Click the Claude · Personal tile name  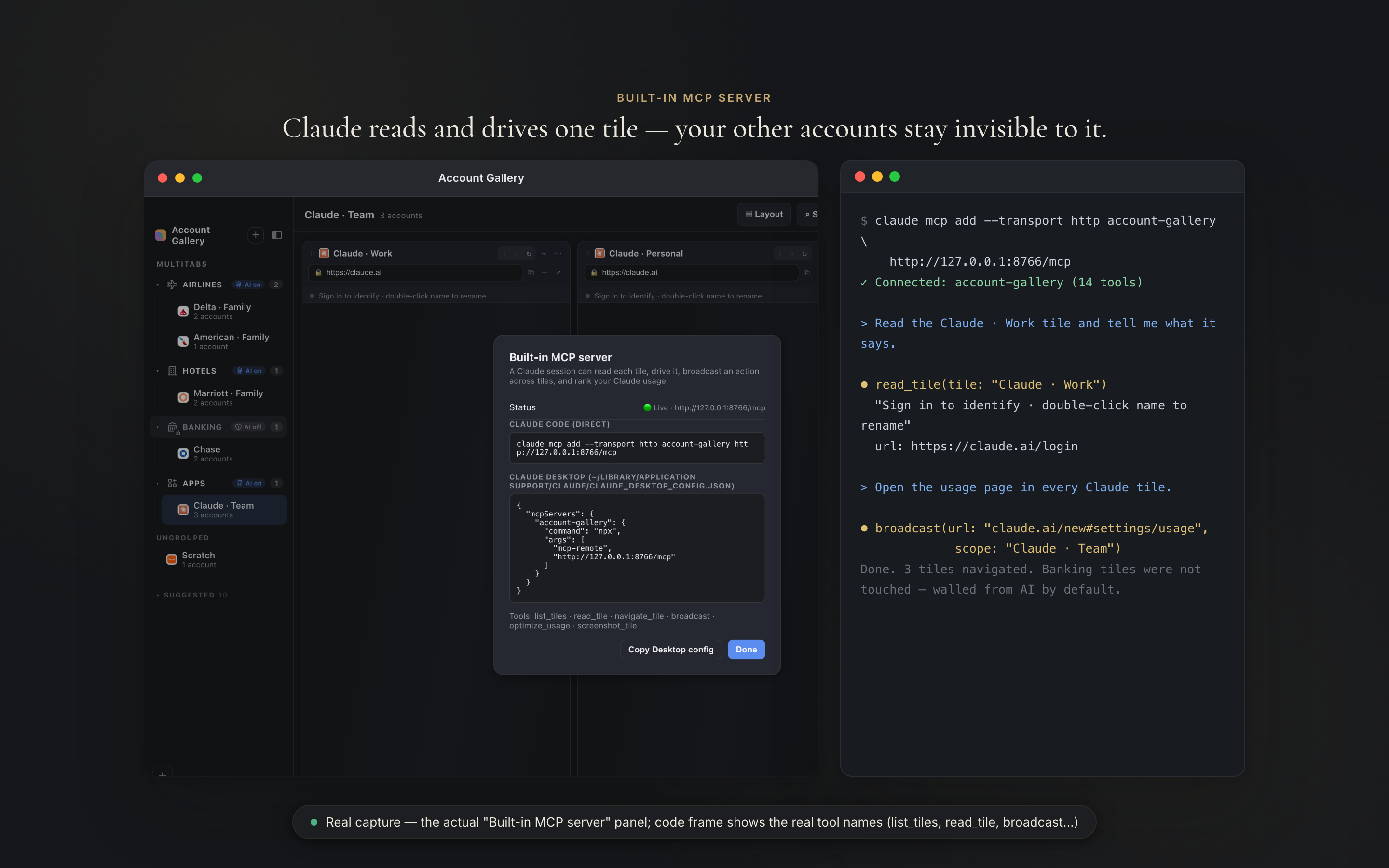[x=646, y=253]
